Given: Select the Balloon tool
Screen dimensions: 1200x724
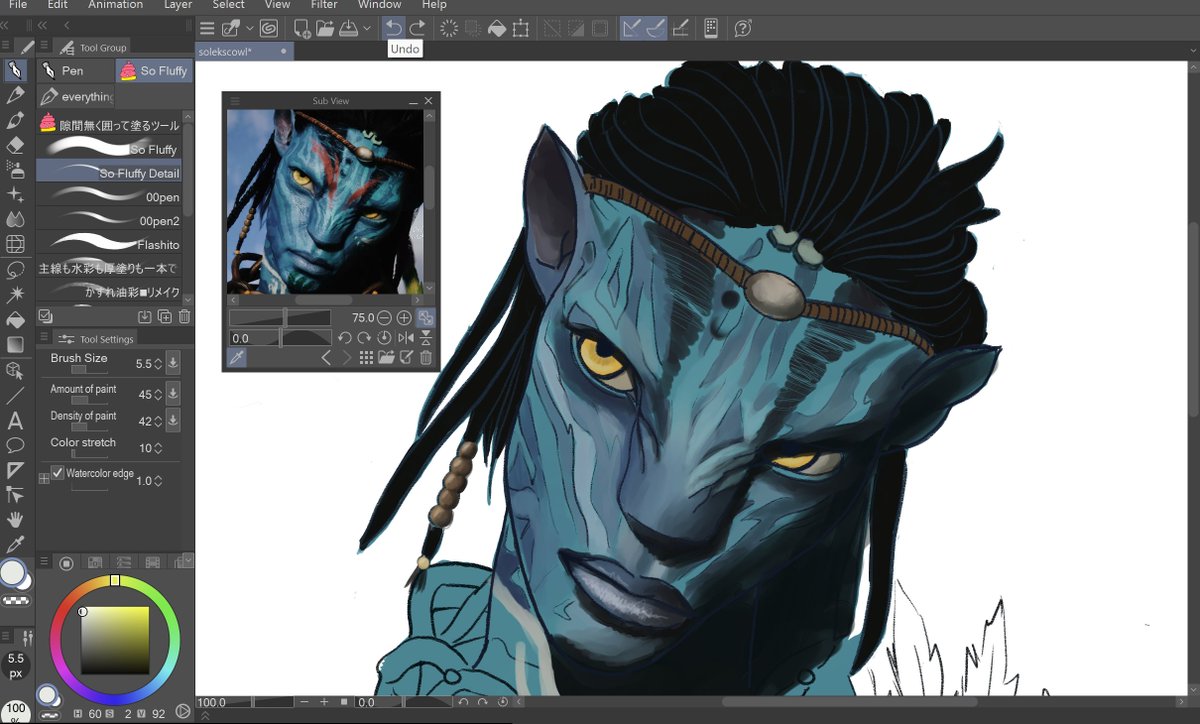Looking at the screenshot, I should click(15, 445).
